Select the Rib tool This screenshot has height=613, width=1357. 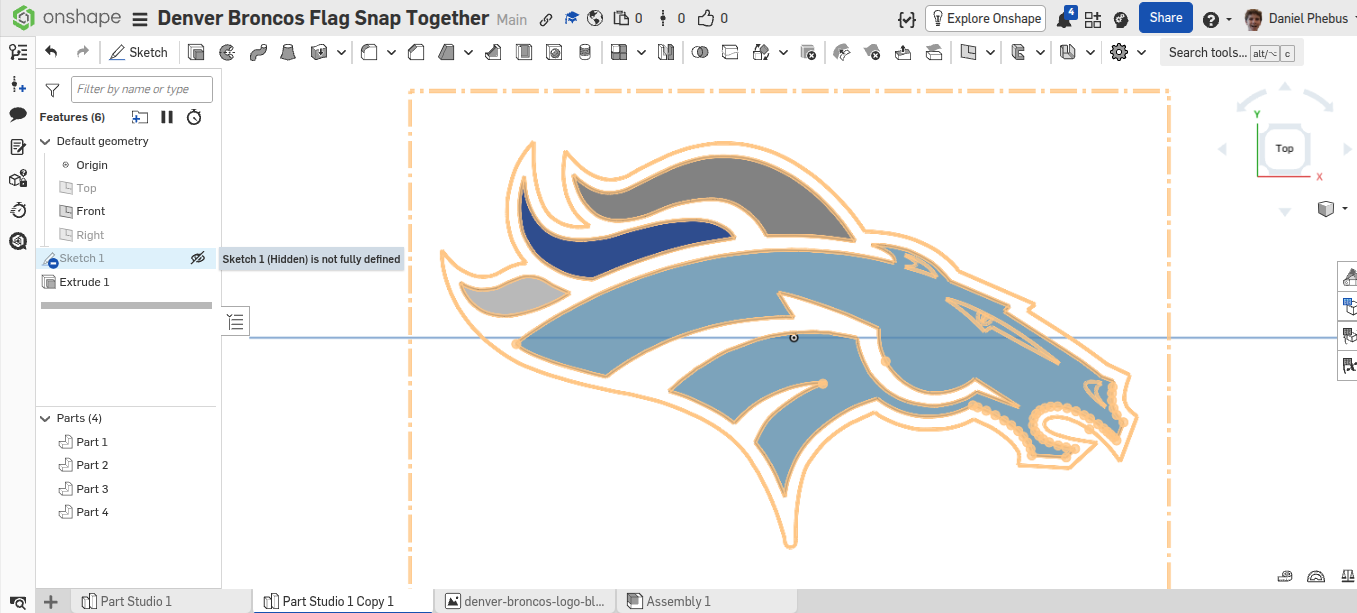(493, 52)
